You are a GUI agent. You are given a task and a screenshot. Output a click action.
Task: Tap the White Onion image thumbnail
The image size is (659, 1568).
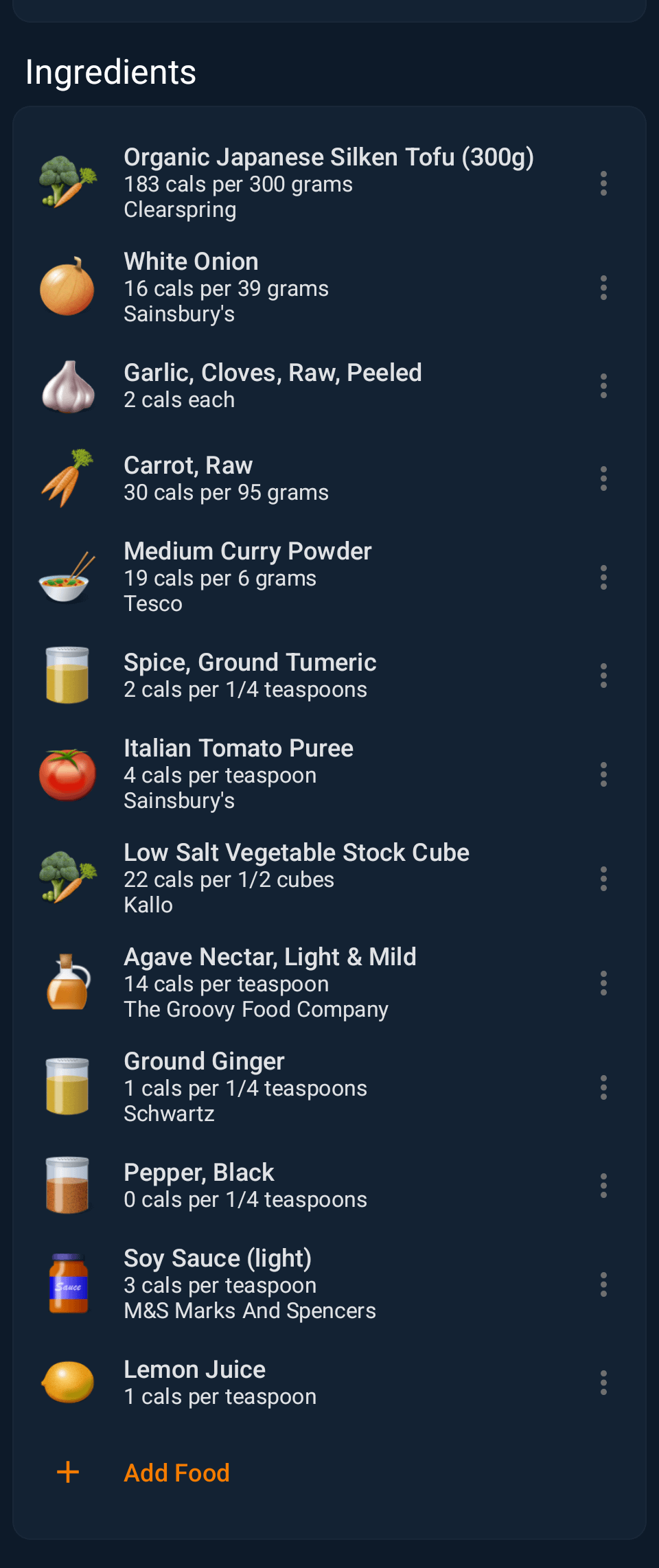coord(67,288)
